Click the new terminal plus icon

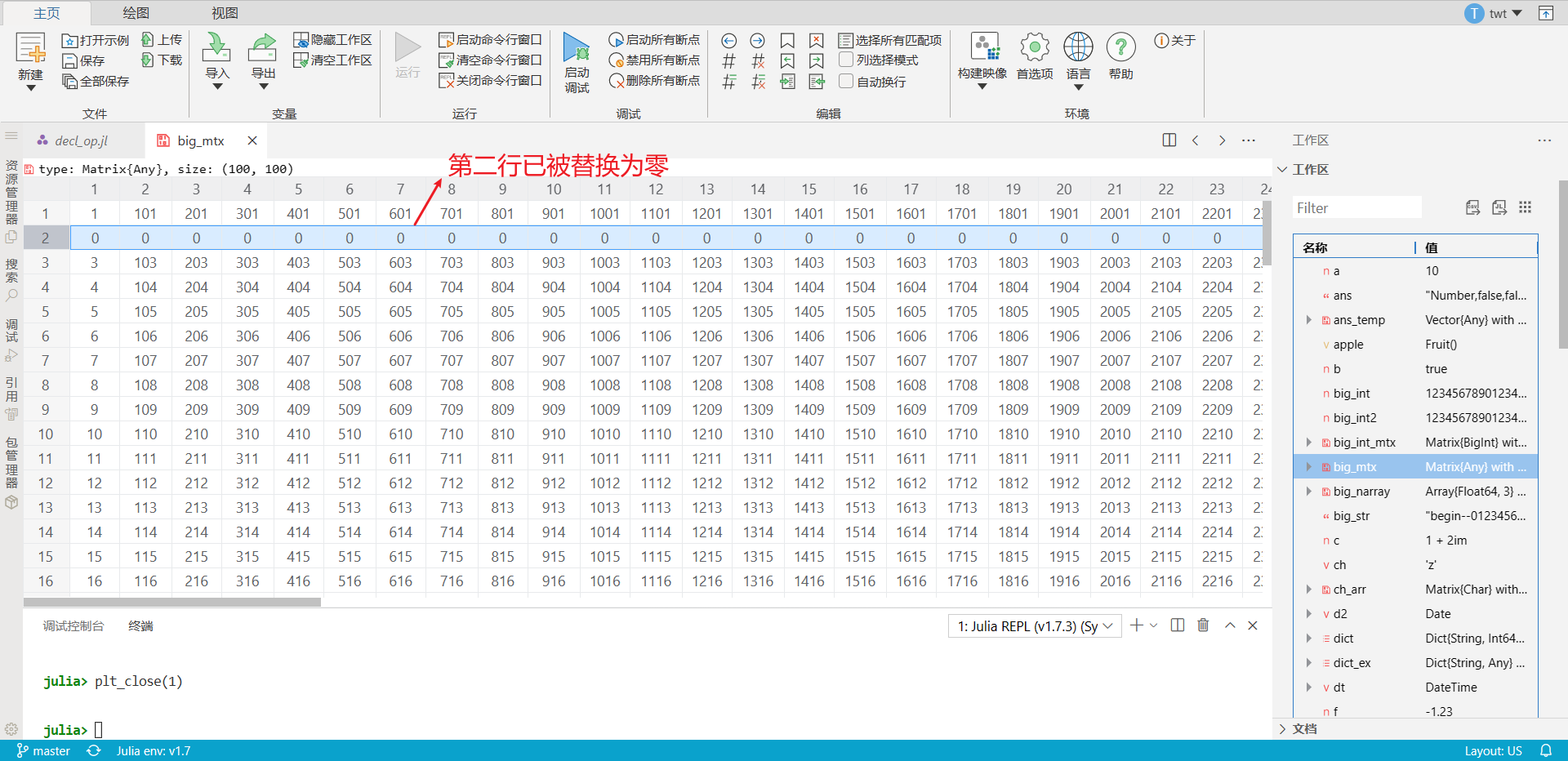[1136, 625]
